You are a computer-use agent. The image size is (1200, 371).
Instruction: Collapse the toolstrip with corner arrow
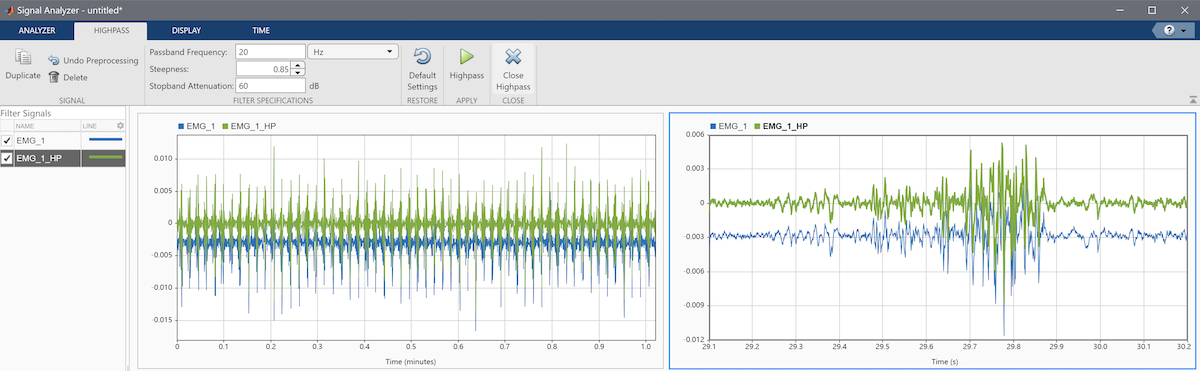pyautogui.click(x=1192, y=99)
